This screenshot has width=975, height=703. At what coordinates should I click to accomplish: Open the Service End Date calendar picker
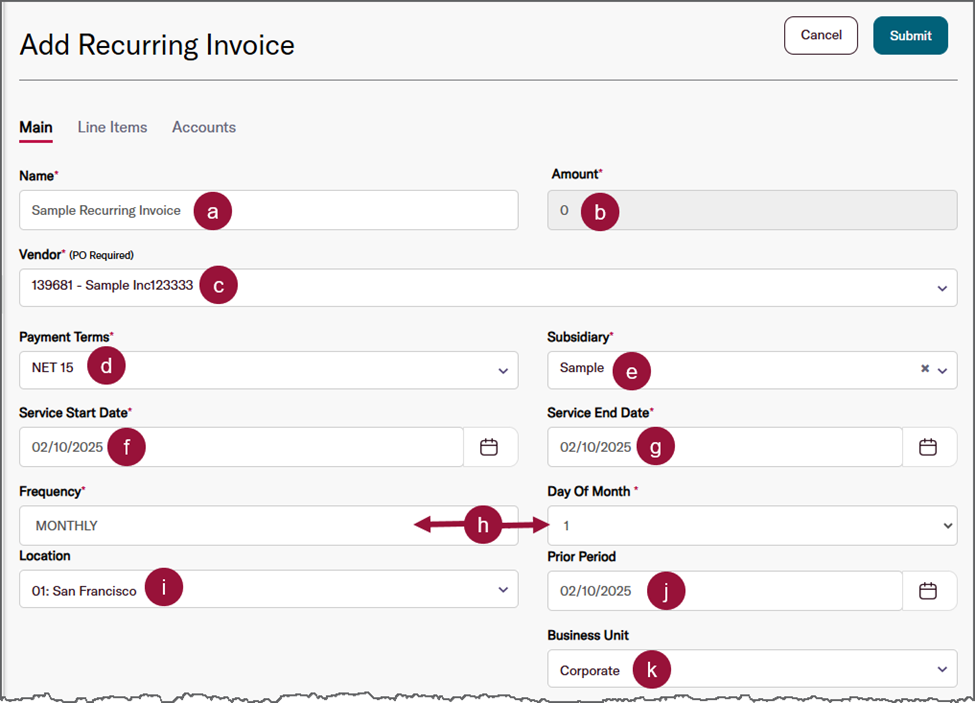pos(928,447)
